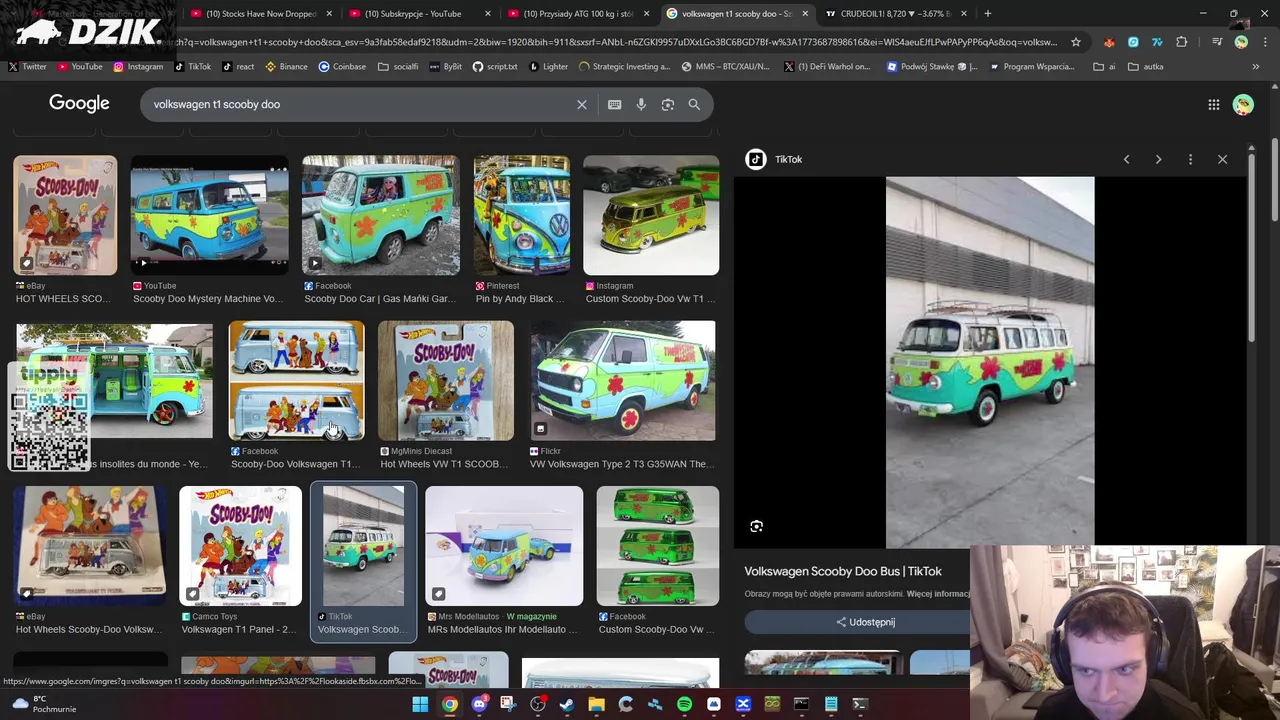The height and width of the screenshot is (720, 1280).
Task: Open Carnco Toys Volkswagen T1 Panel thumbnail
Action: (x=240, y=546)
